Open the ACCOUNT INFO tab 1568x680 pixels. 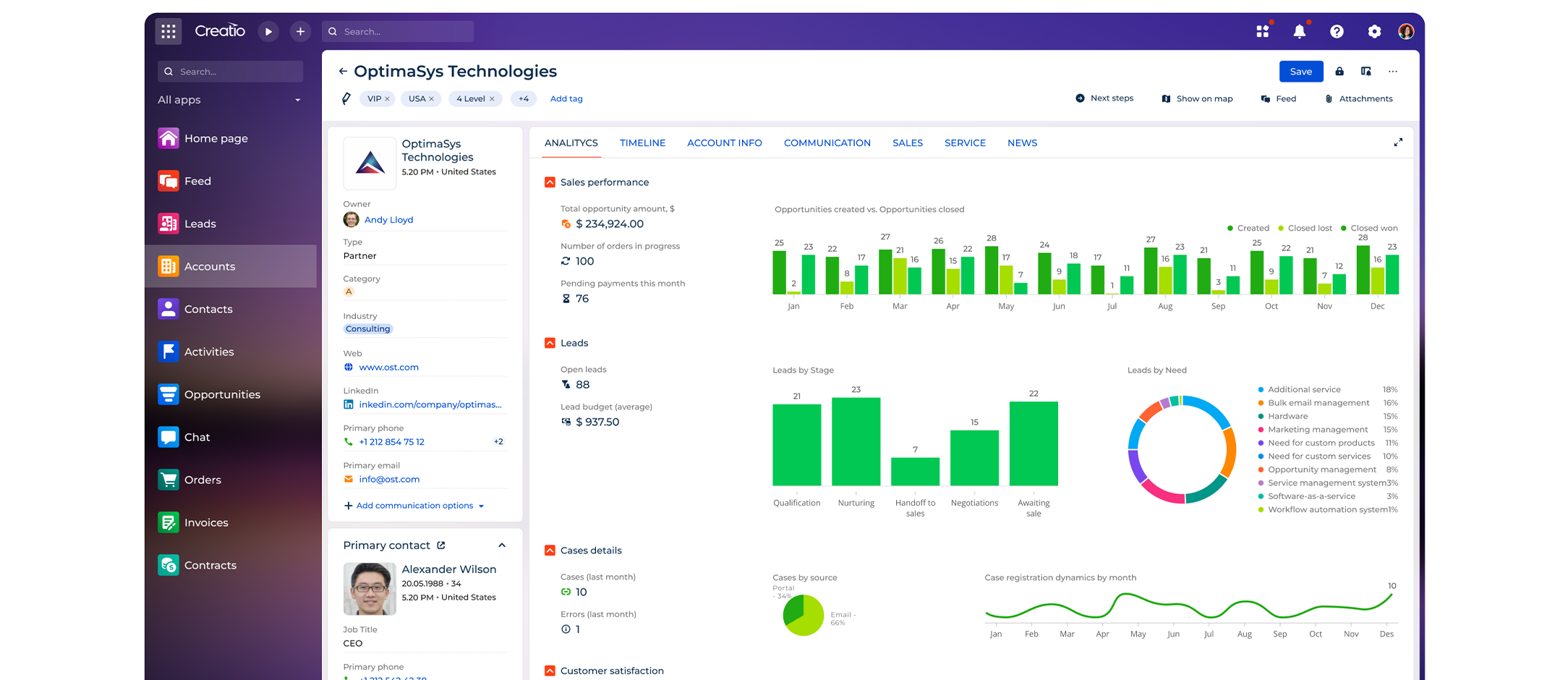(724, 143)
